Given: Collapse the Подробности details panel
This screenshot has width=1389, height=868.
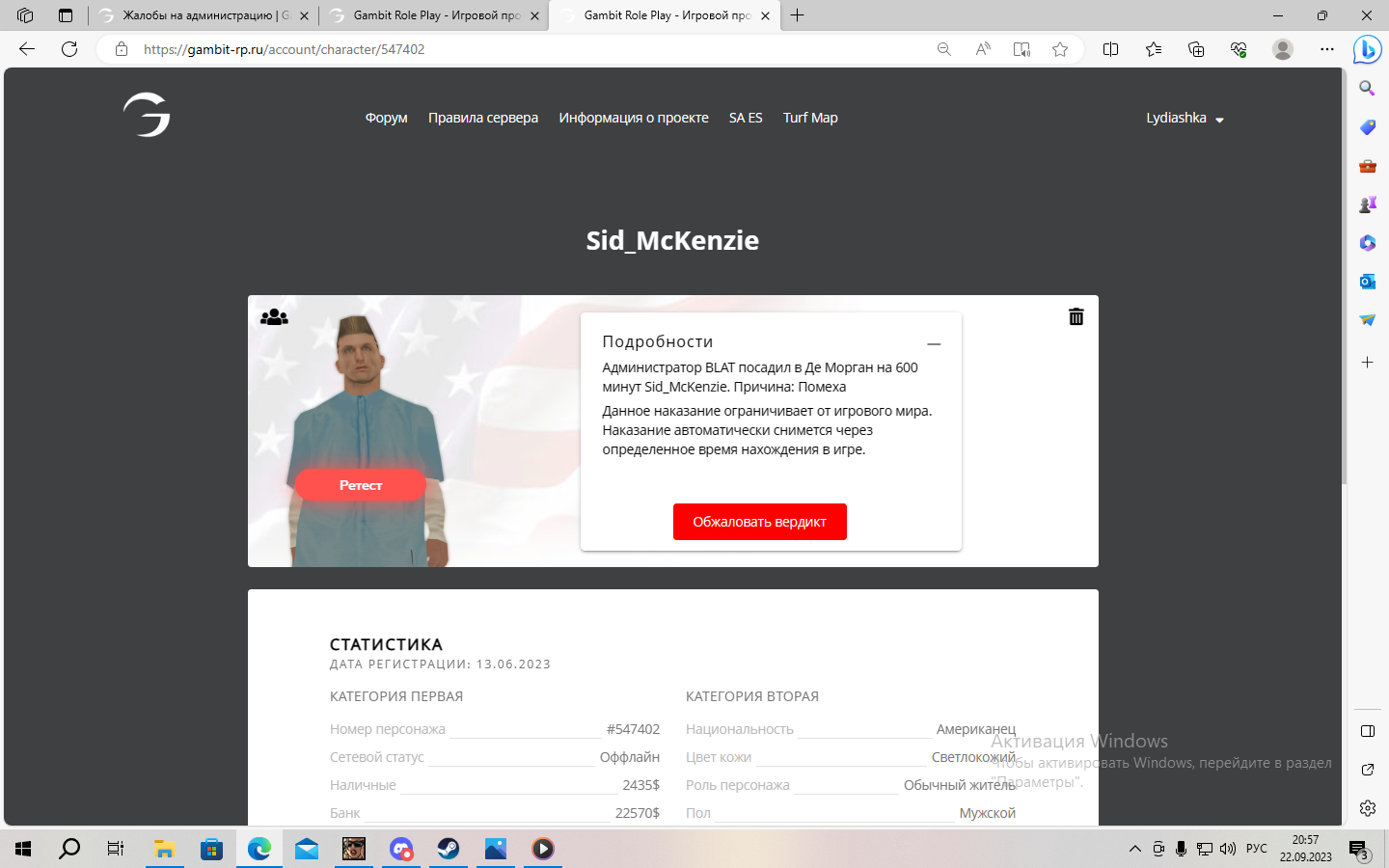Looking at the screenshot, I should 933,343.
